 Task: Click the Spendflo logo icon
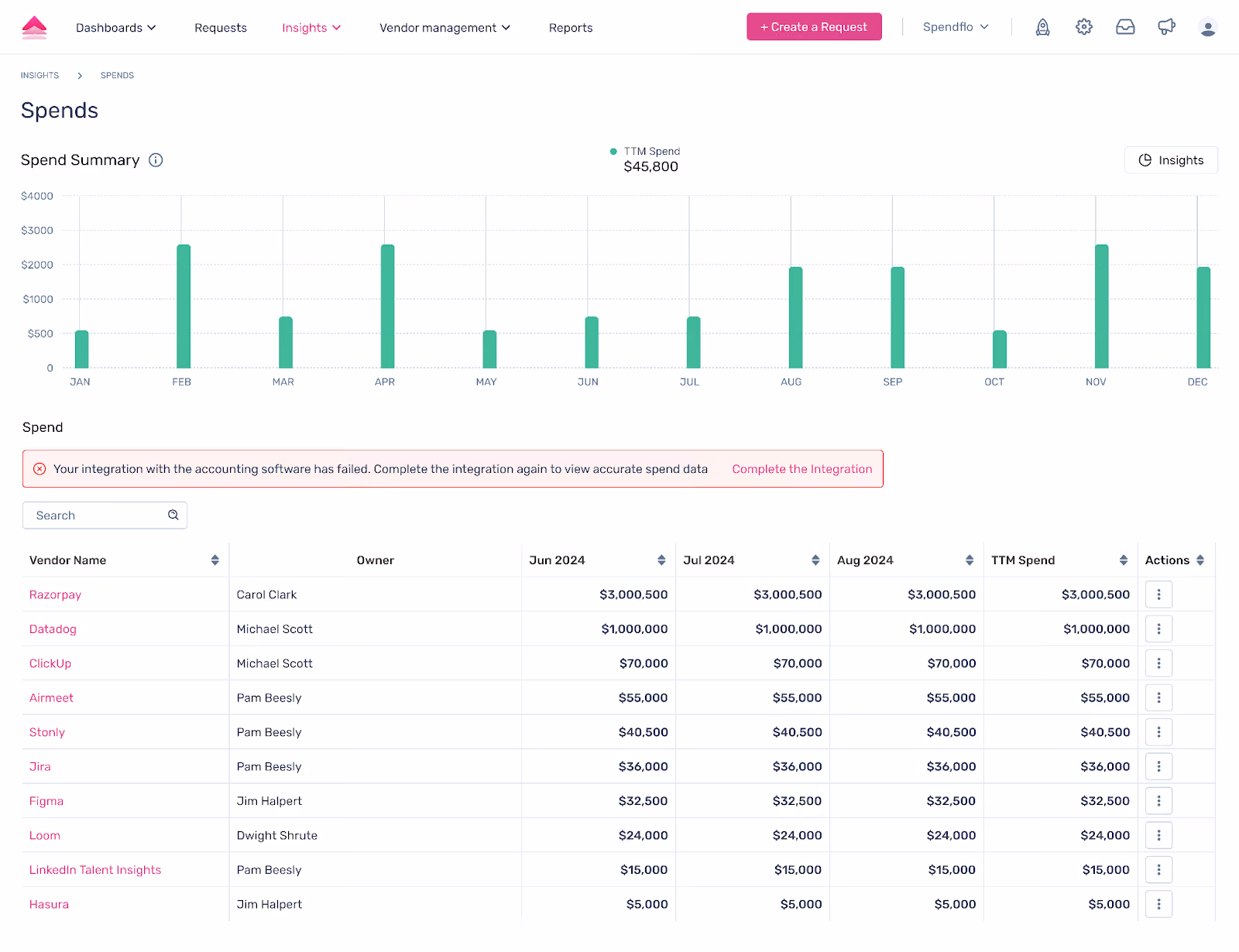coord(34,28)
